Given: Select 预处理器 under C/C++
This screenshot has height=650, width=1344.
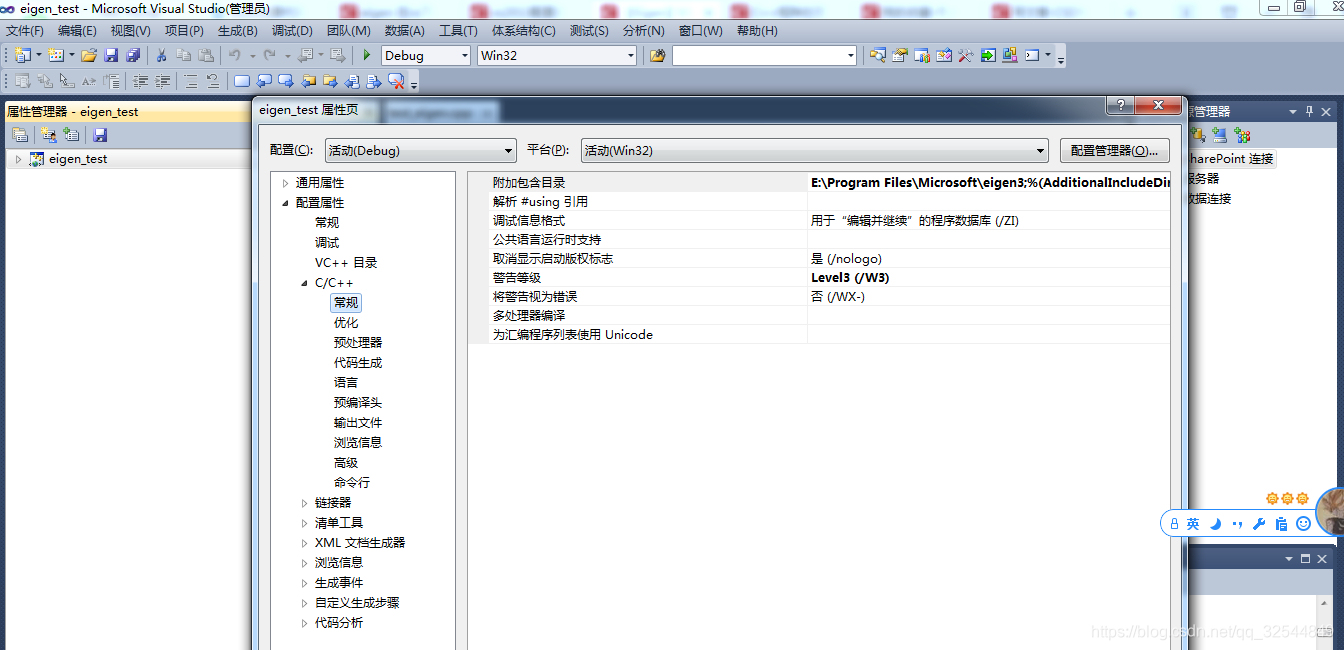Looking at the screenshot, I should point(358,343).
